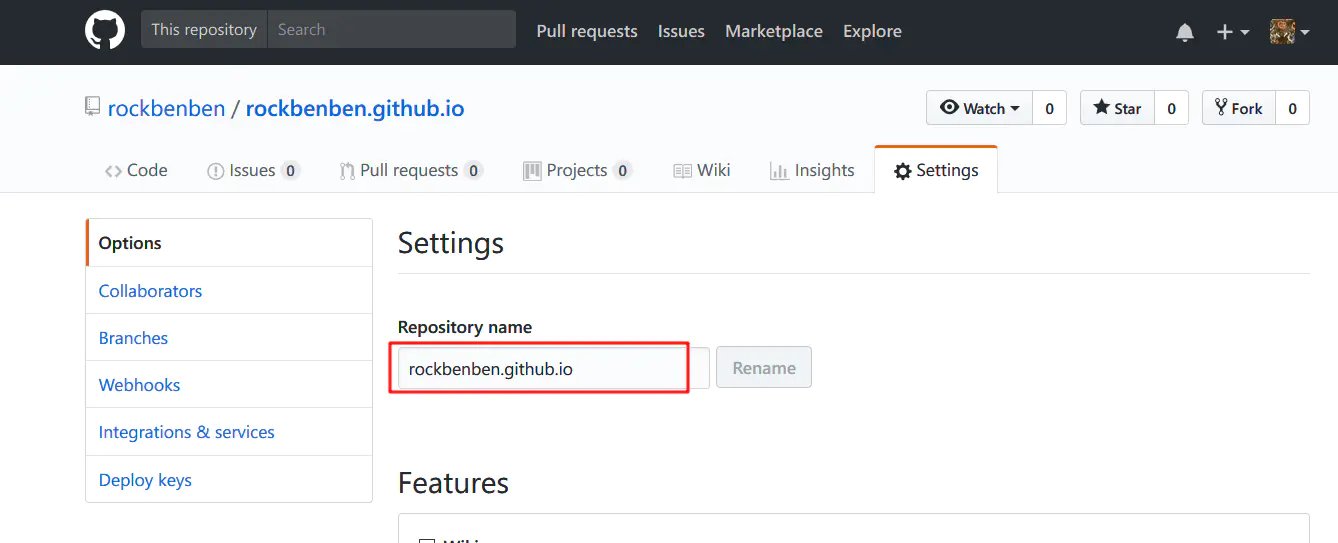Star this repository

coord(1117,108)
